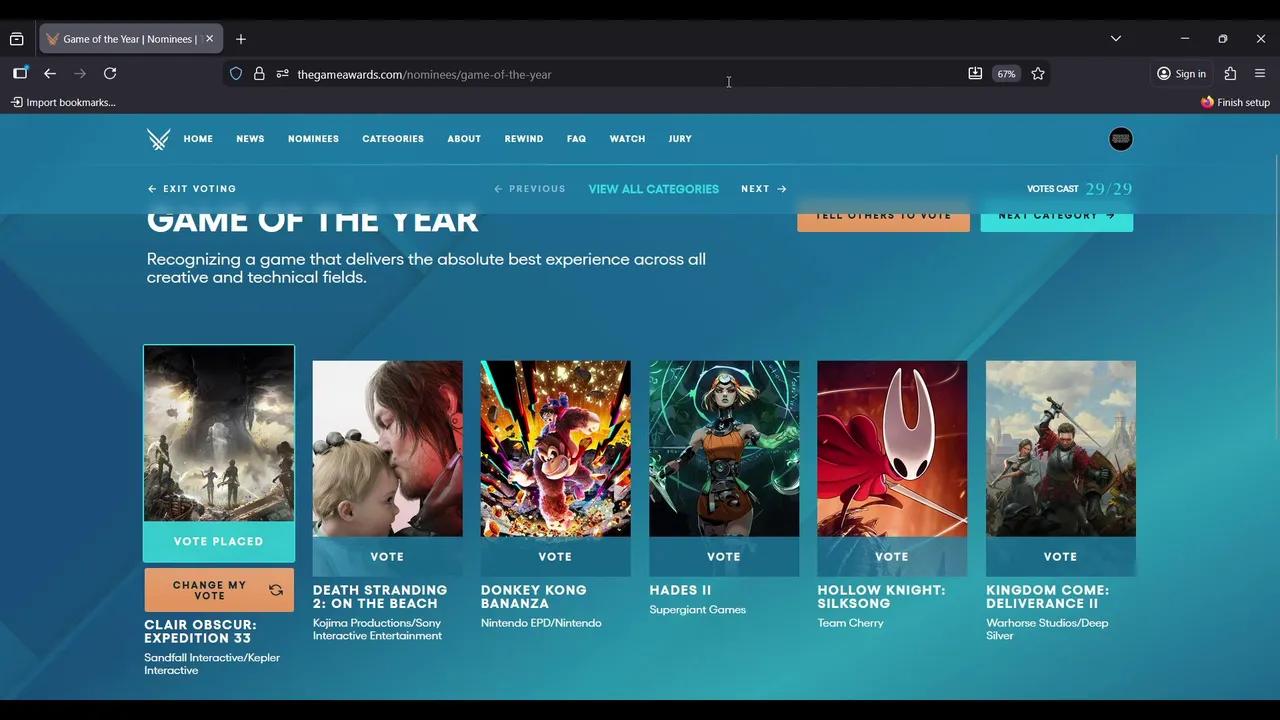Vote for Hollow Knight: Silksong
The height and width of the screenshot is (720, 1280).
[892, 557]
